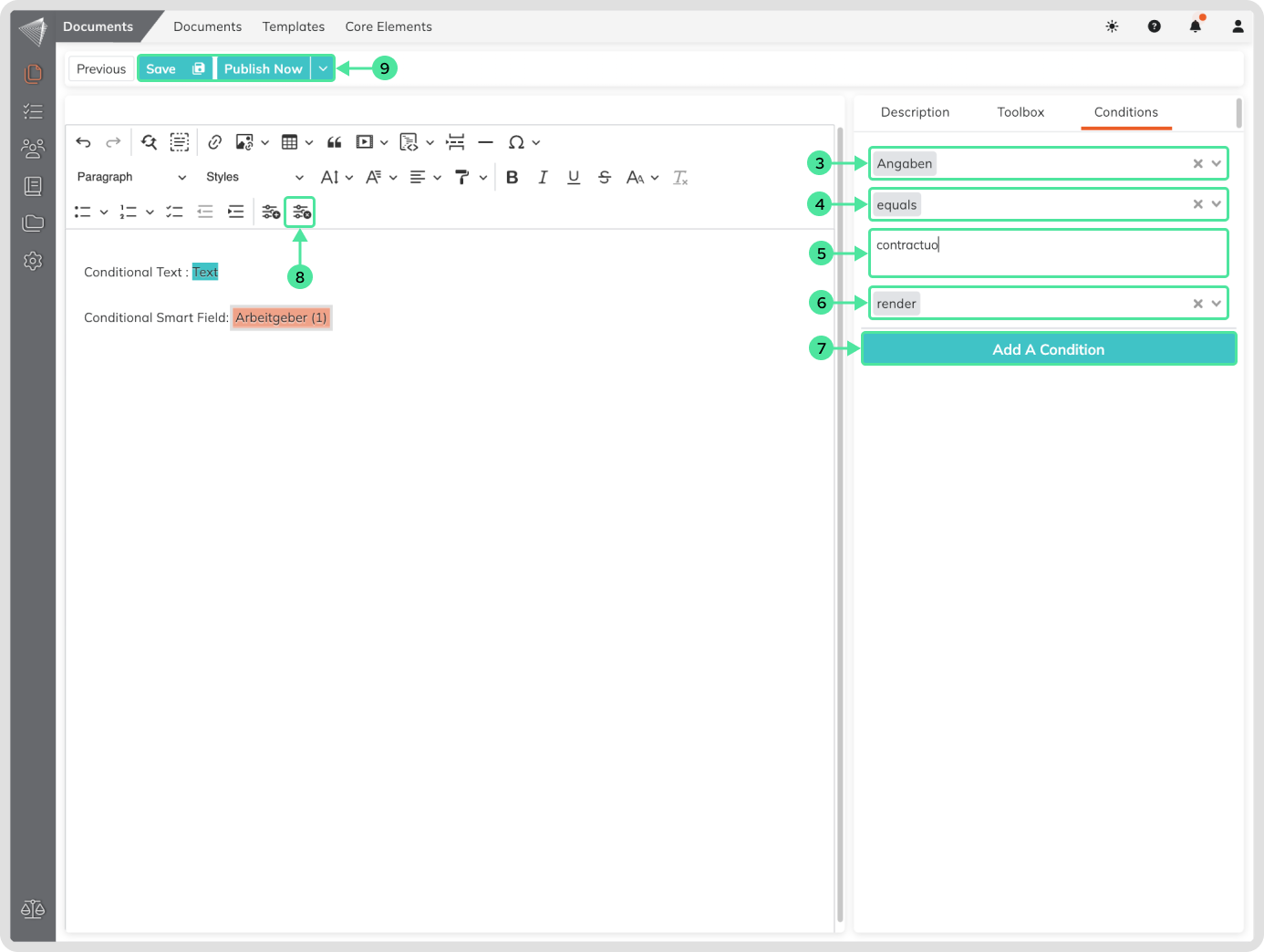Screen dimensions: 1264x952
Task: Open the help question mark icon
Action: [x=1154, y=26]
